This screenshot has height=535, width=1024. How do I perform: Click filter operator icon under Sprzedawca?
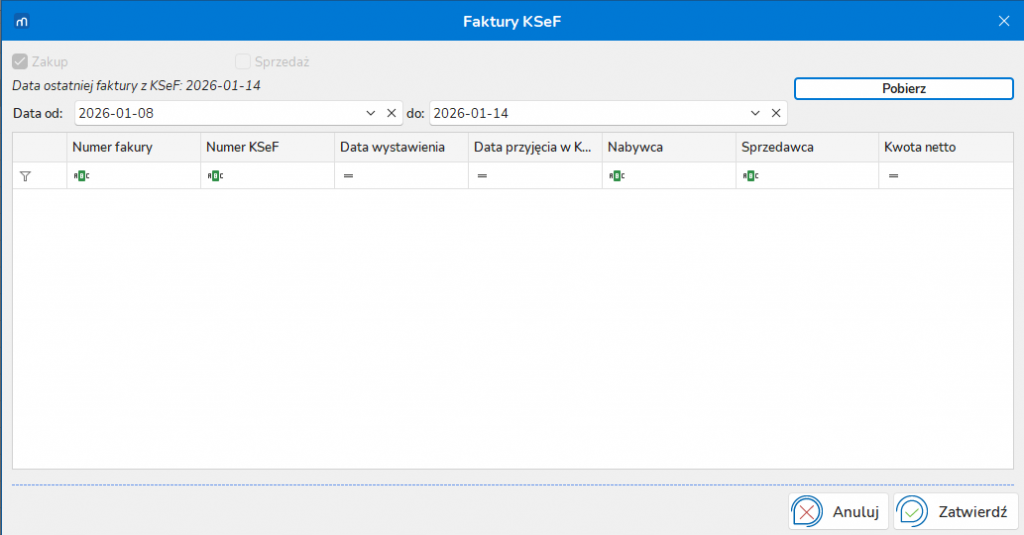pos(751,176)
